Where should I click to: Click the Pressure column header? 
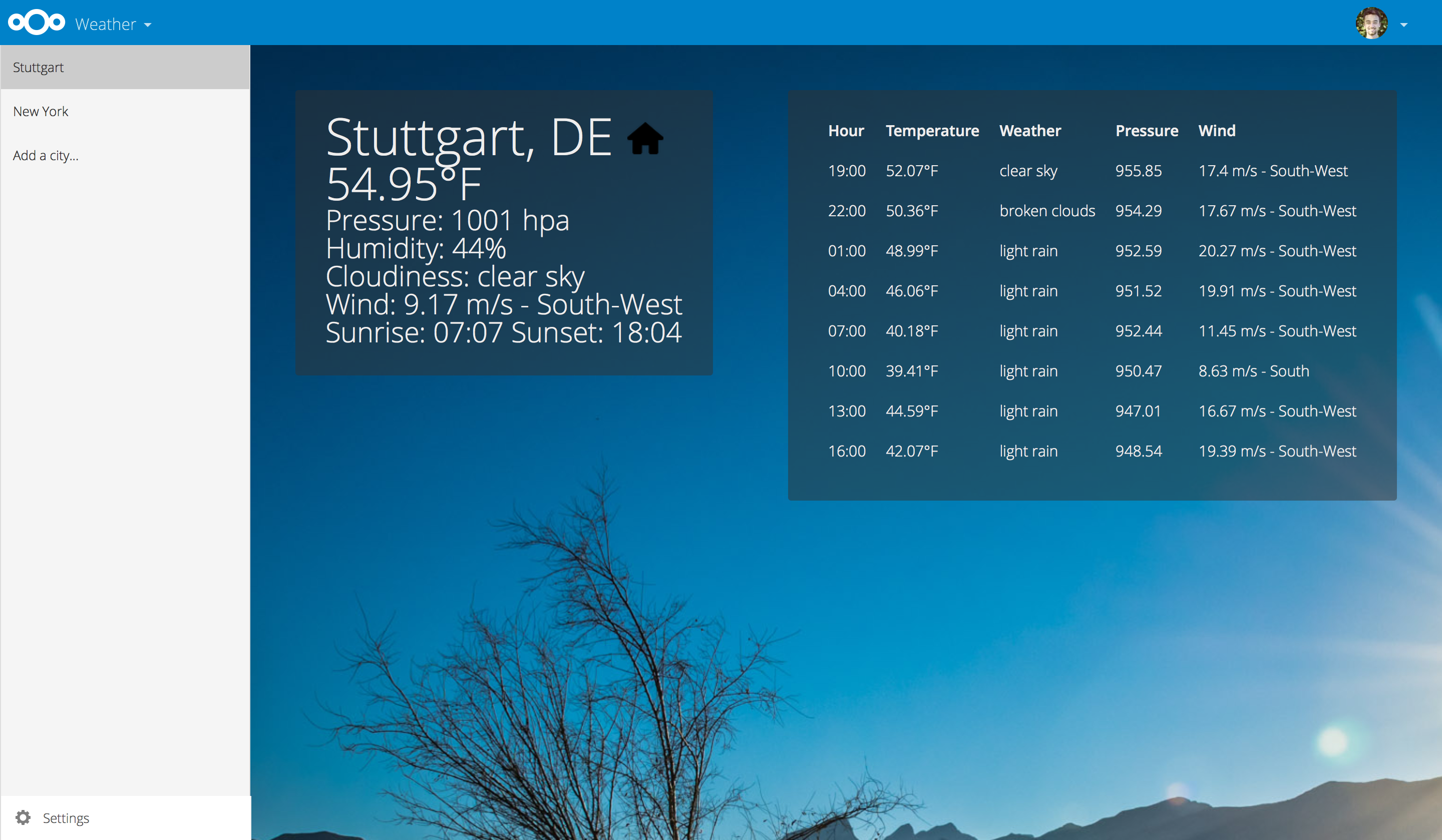[1146, 131]
